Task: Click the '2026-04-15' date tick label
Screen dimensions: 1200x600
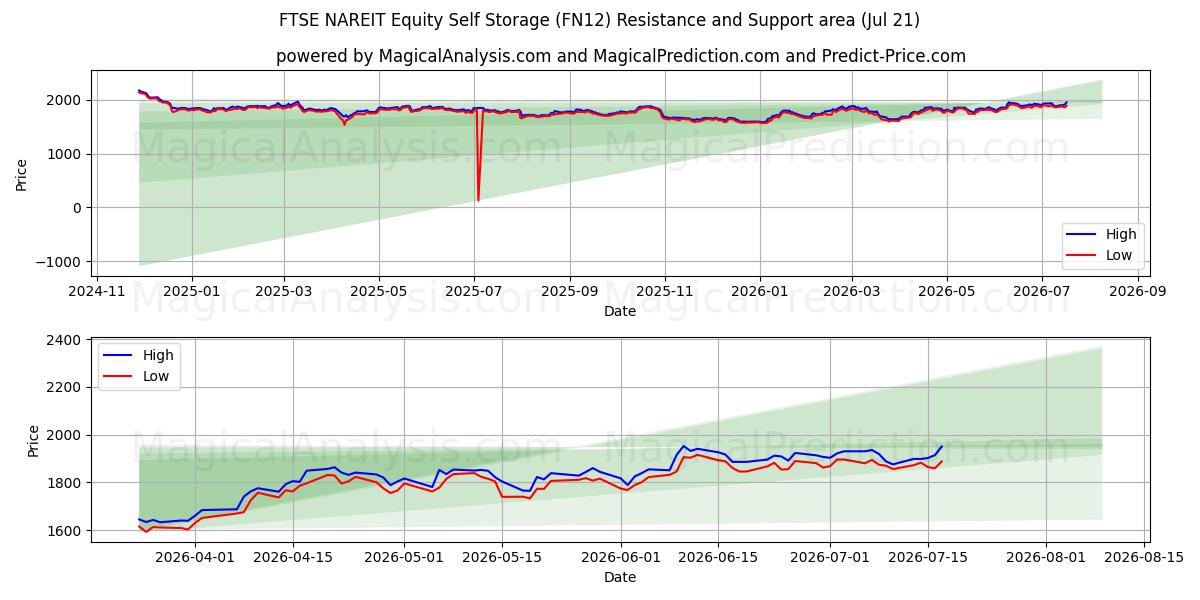Action: (293, 557)
